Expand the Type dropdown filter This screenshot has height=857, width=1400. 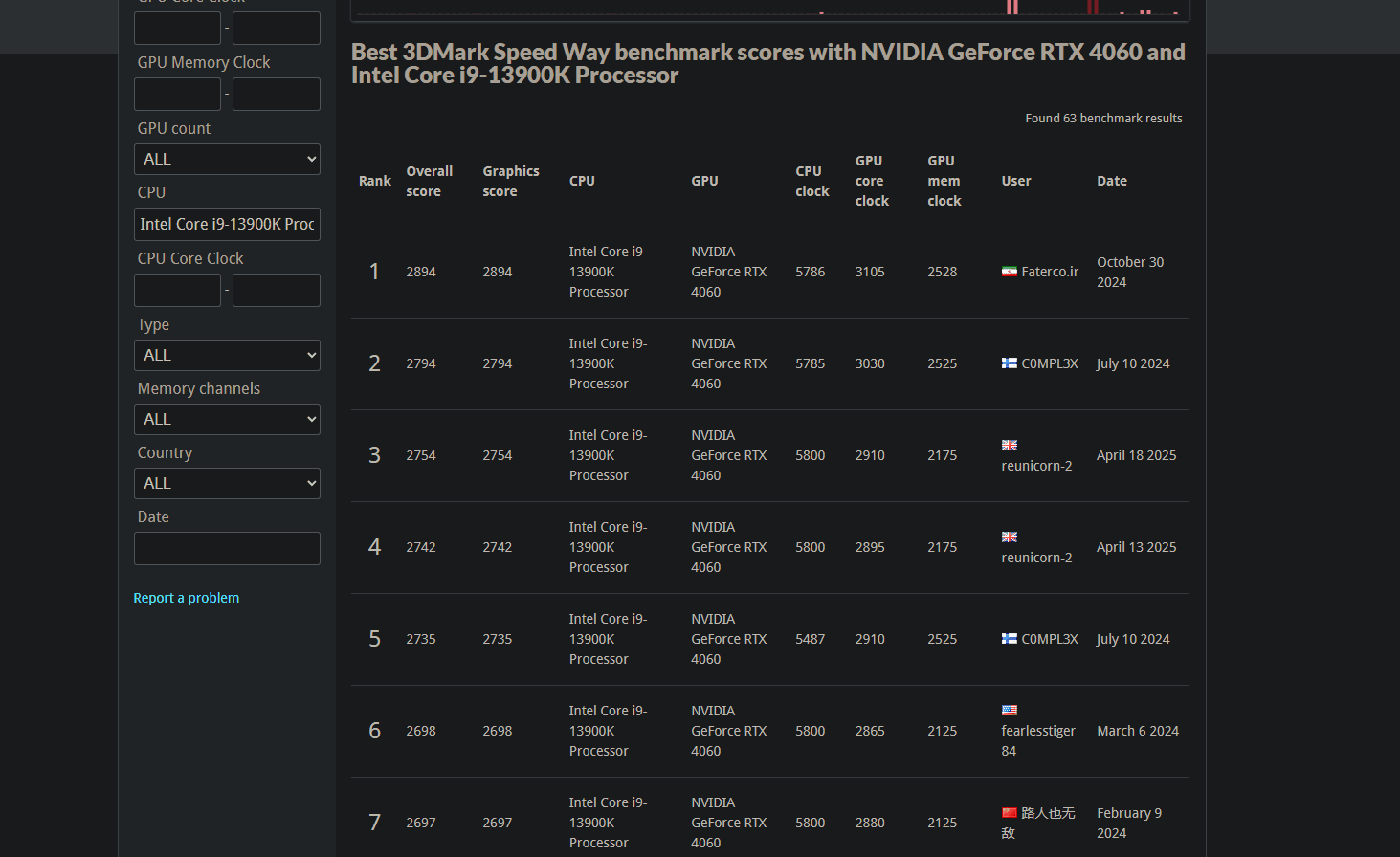(227, 356)
